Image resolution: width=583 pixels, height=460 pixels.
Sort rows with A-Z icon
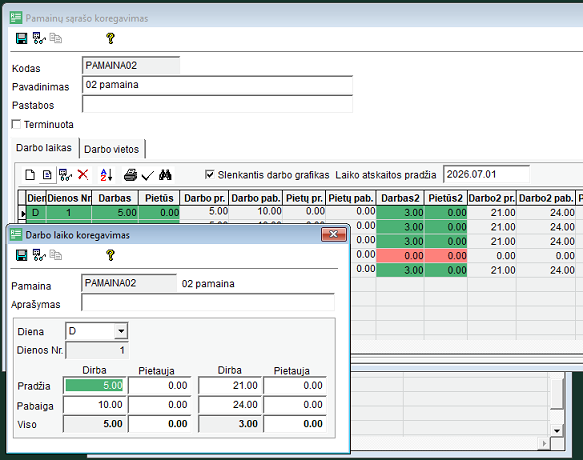pyautogui.click(x=106, y=175)
